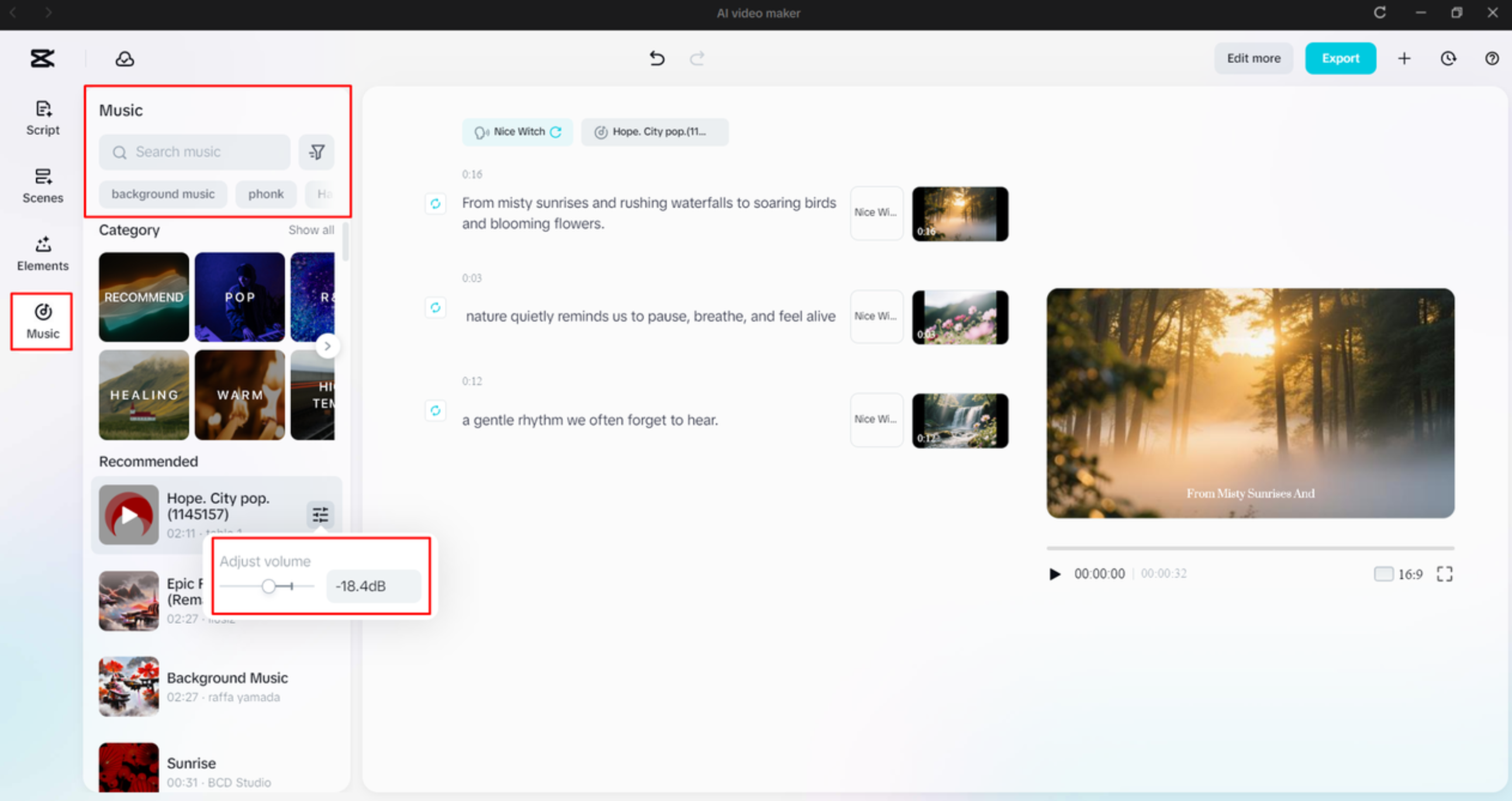Expand more categories with right chevron

coord(327,346)
